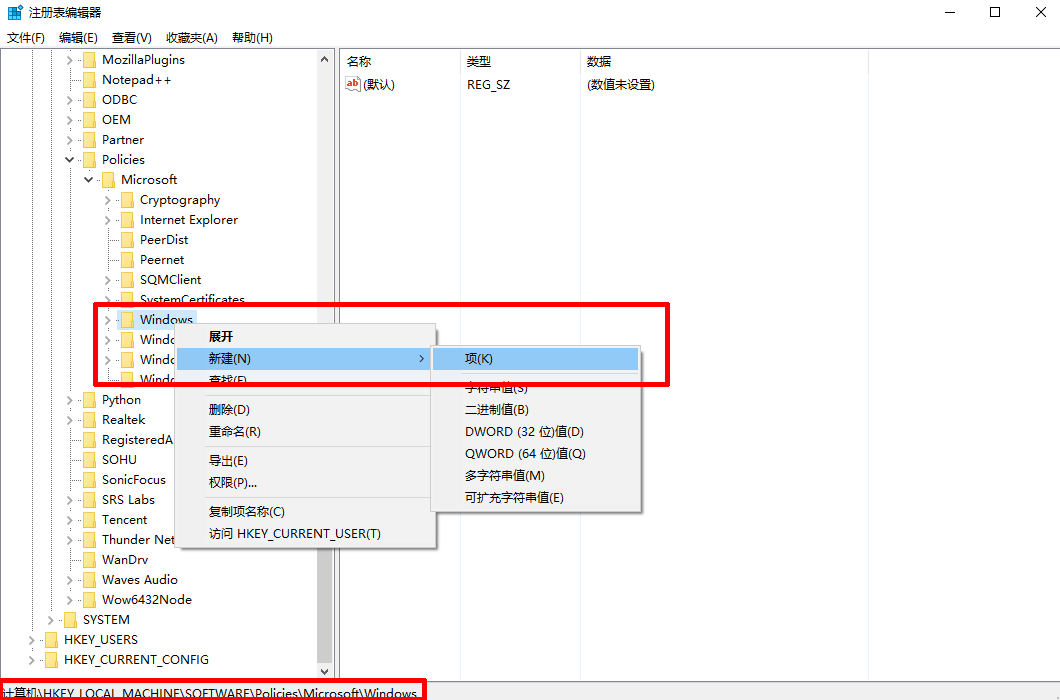This screenshot has height=700, width=1060.
Task: Select the Tencent key folder icon
Action: (88, 519)
